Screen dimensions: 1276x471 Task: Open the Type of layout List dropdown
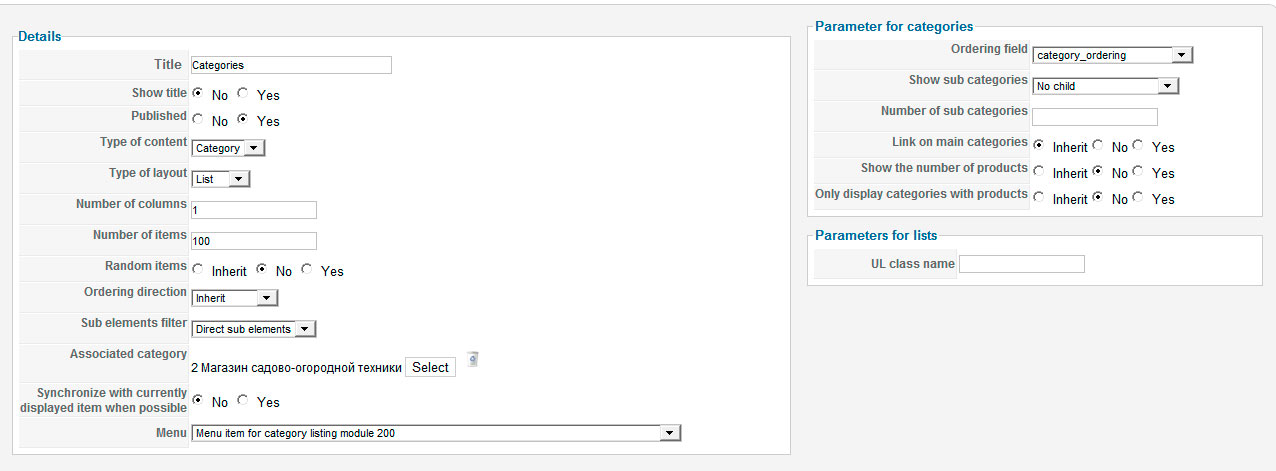click(x=220, y=179)
